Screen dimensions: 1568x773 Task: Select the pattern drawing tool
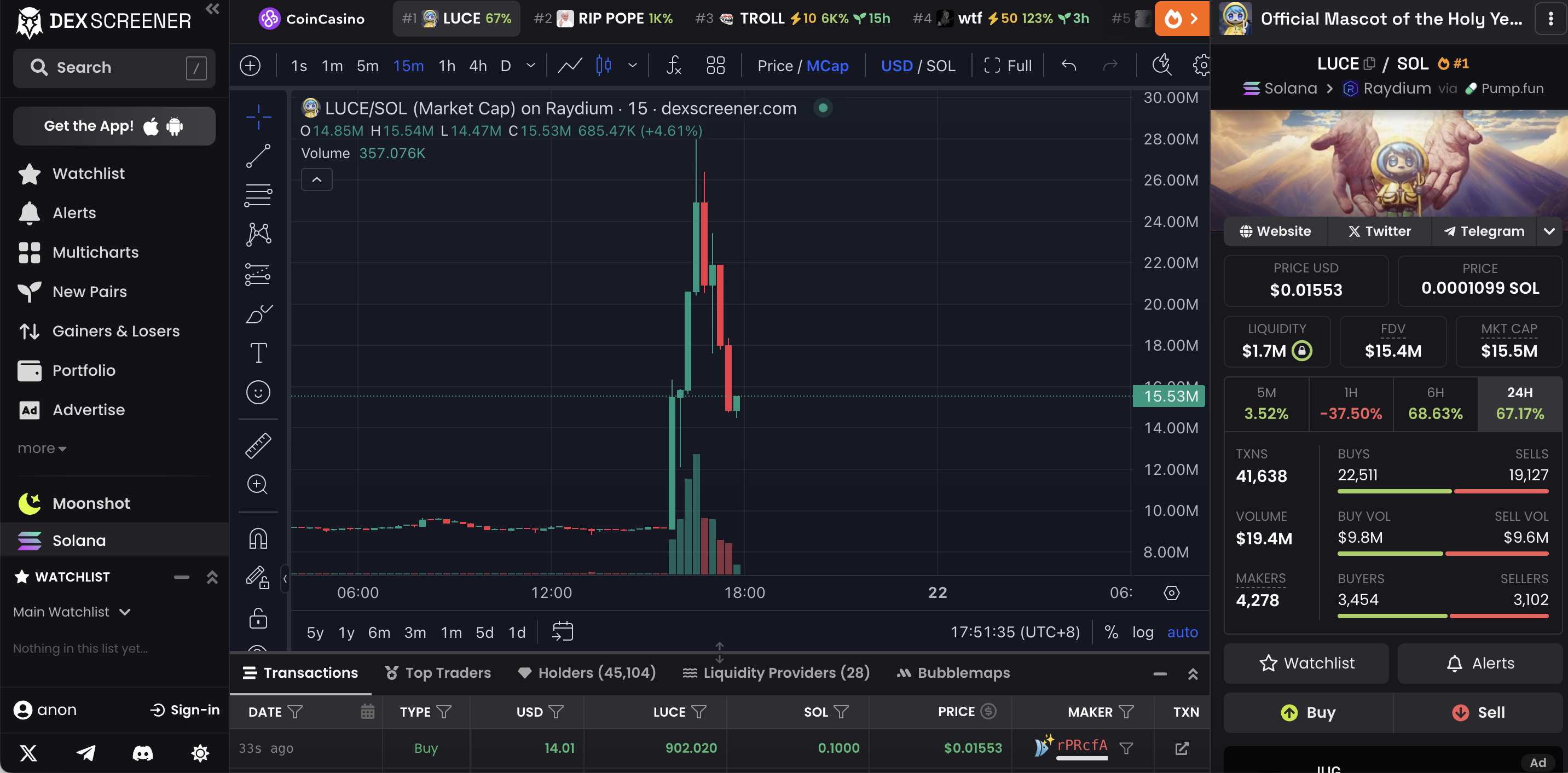(x=259, y=235)
